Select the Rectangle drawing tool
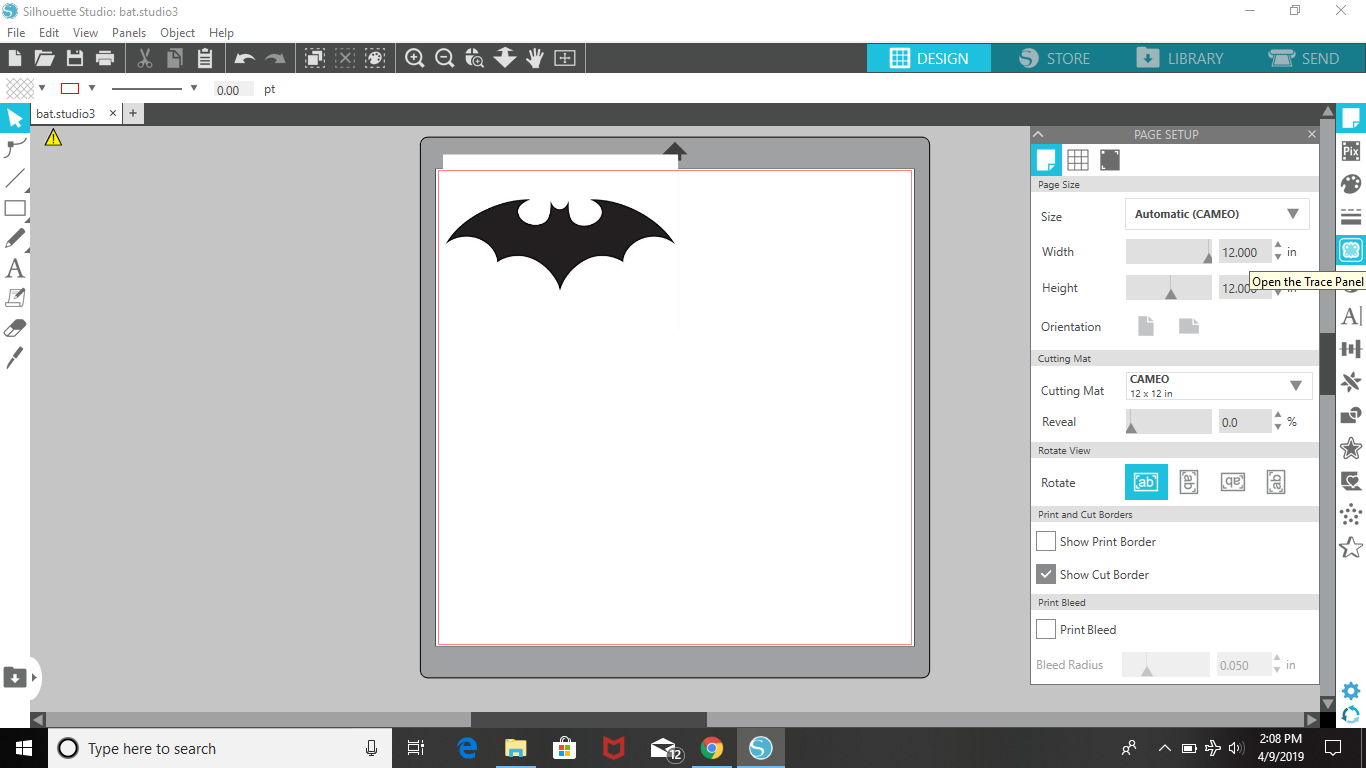Image resolution: width=1366 pixels, height=768 pixels. [15, 209]
